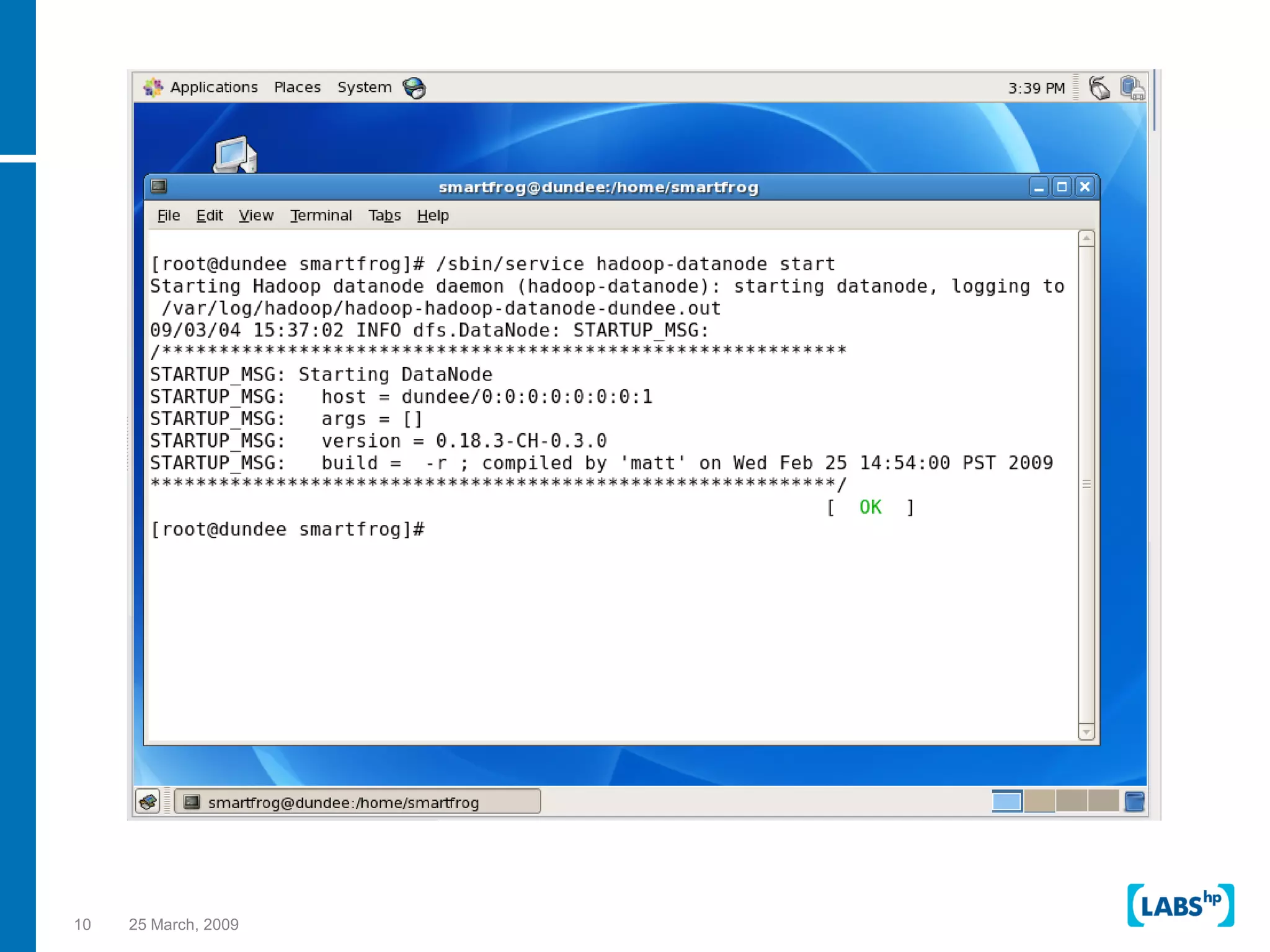Screen dimensions: 1270x952
Task: Click the terminal window title bar text
Action: 598,187
